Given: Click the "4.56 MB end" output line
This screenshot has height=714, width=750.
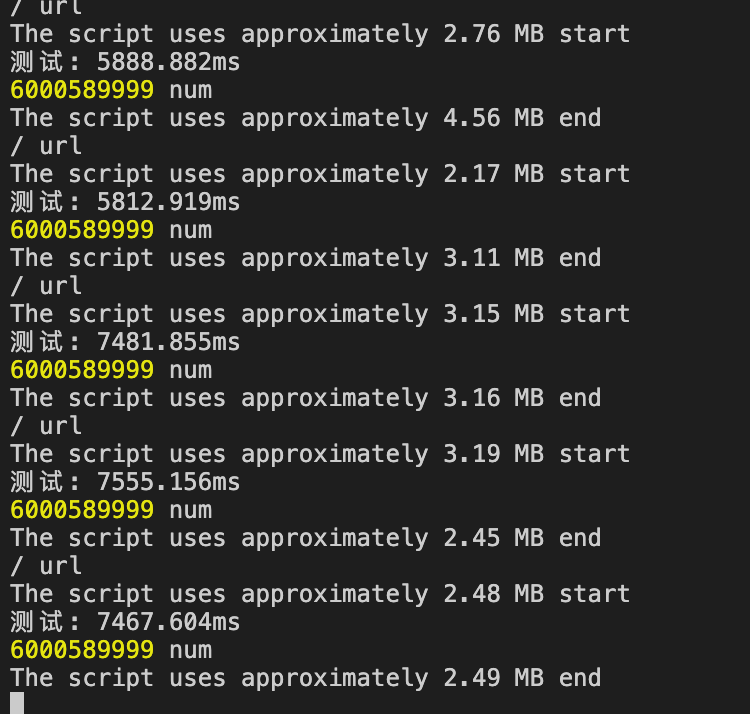Looking at the screenshot, I should [x=305, y=118].
